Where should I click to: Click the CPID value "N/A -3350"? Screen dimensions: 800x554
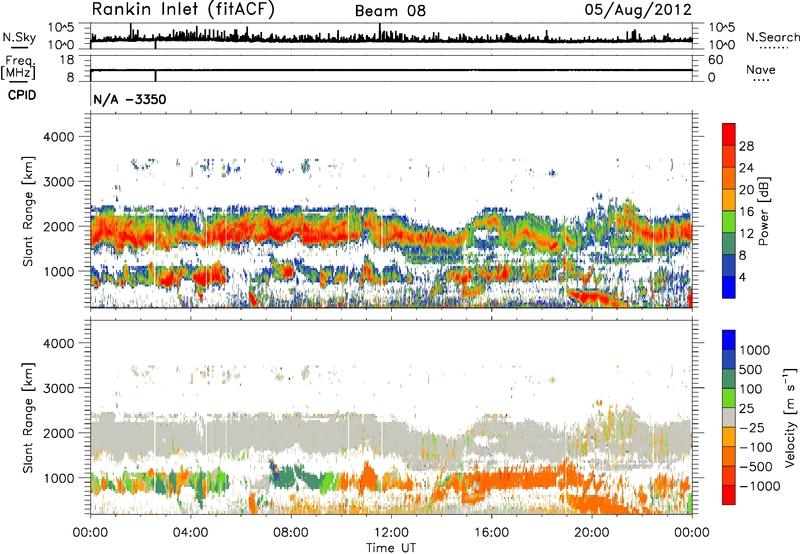point(130,99)
